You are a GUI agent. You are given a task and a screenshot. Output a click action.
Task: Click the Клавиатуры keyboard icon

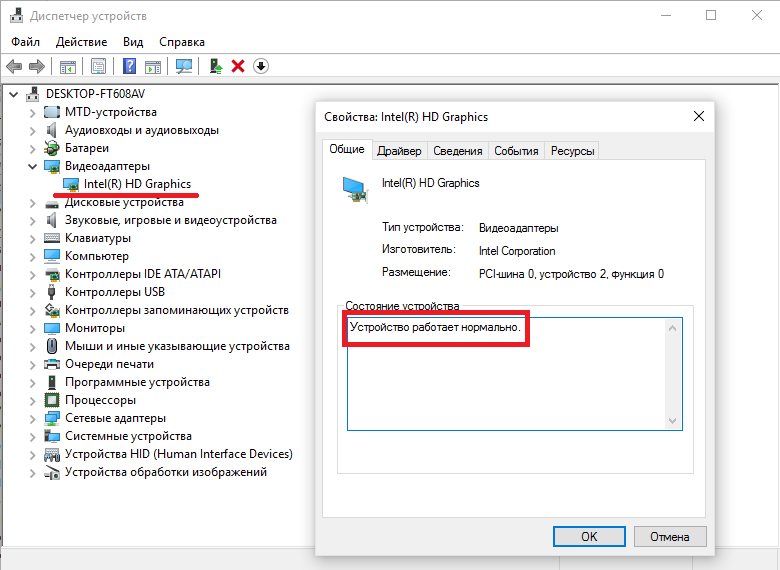(x=52, y=238)
